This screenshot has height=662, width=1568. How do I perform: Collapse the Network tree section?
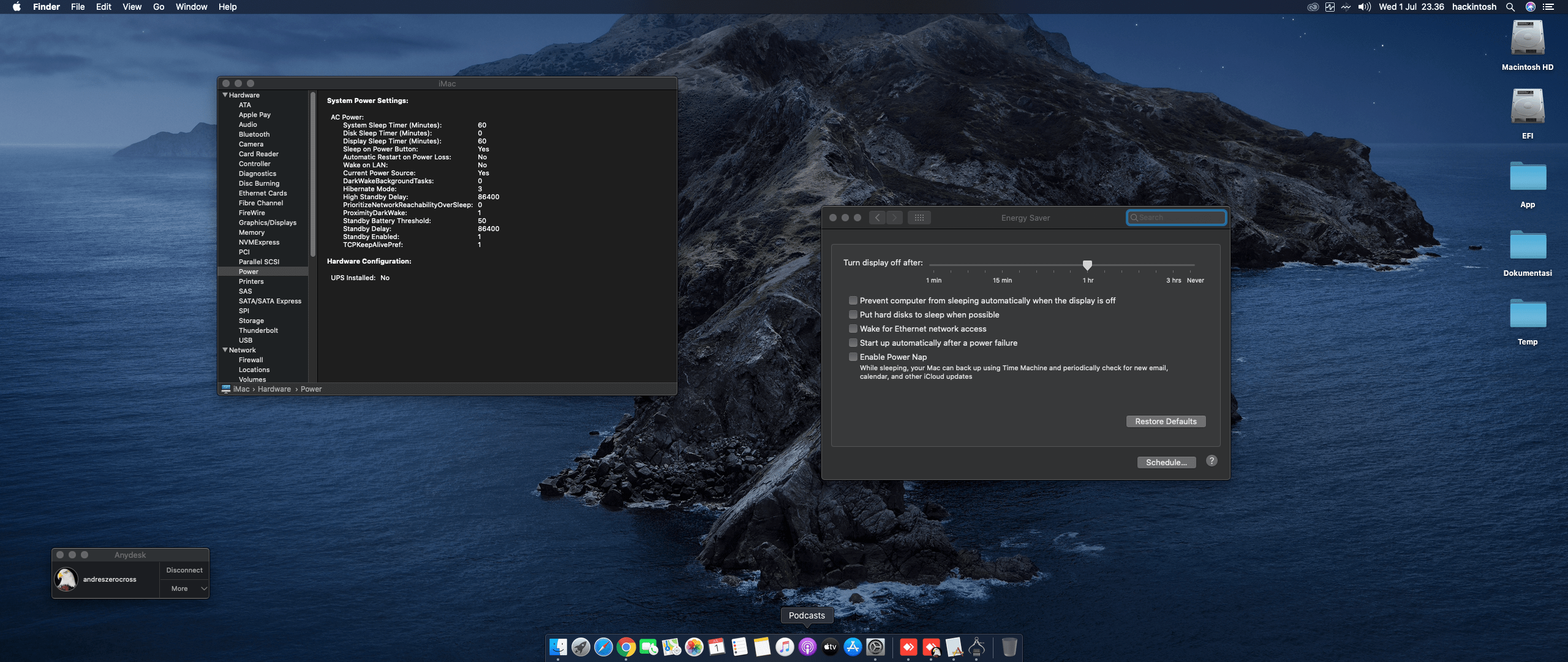coord(225,350)
